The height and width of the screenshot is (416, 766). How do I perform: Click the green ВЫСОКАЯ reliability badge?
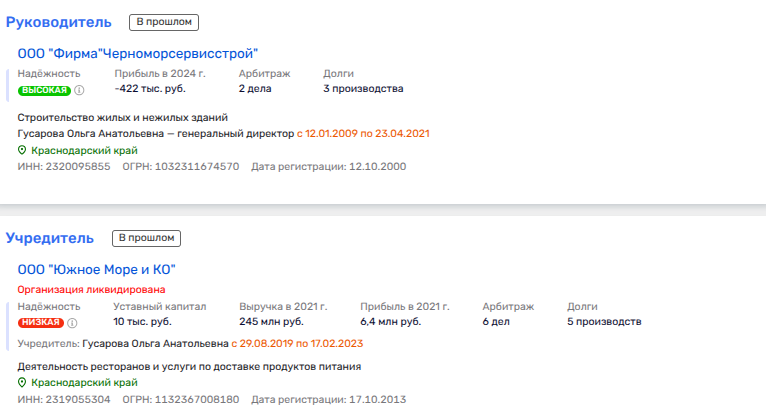pyautogui.click(x=44, y=90)
